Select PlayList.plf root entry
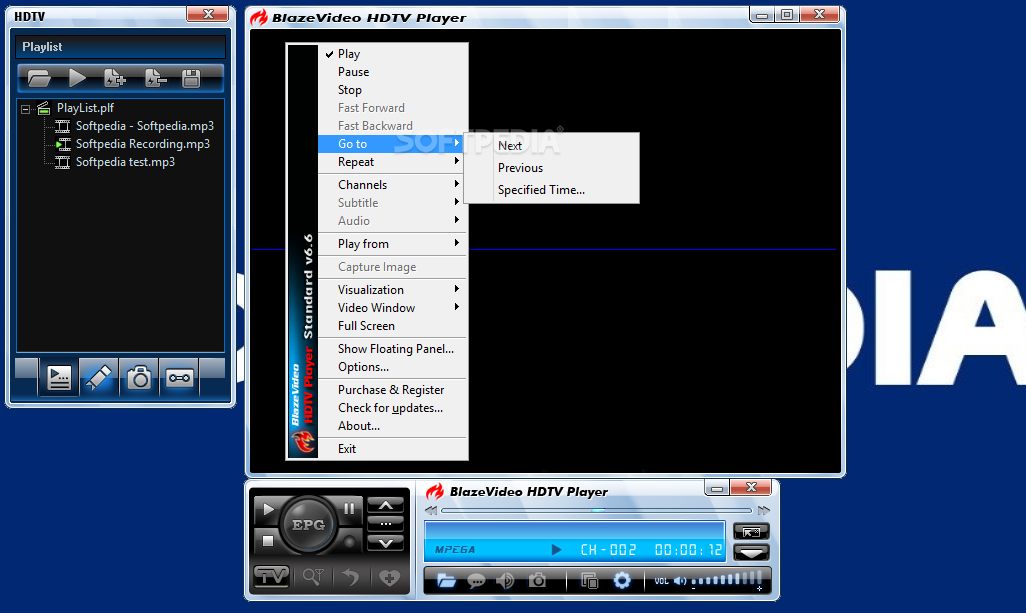 click(x=85, y=108)
